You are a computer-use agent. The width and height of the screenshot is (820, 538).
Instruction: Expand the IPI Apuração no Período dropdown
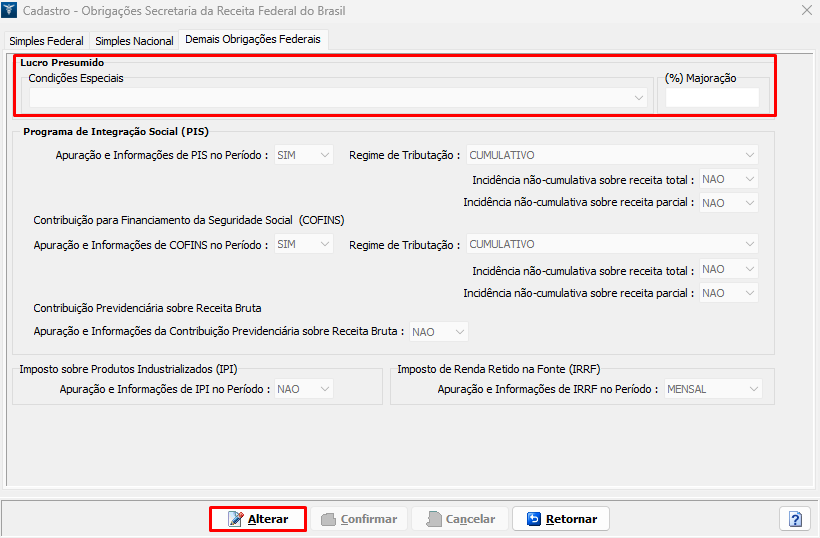[304, 389]
